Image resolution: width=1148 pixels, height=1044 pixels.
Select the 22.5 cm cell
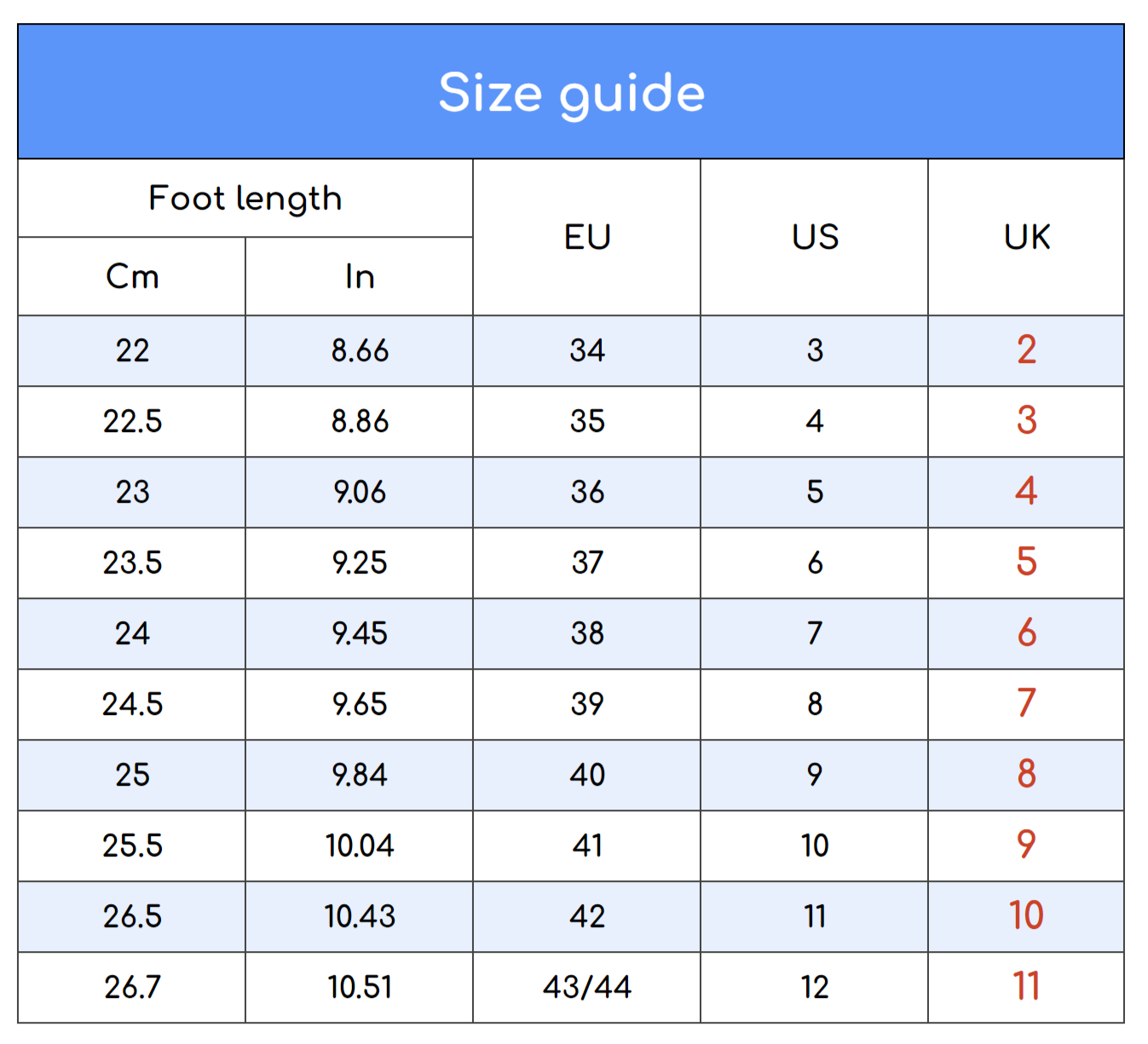pos(132,422)
